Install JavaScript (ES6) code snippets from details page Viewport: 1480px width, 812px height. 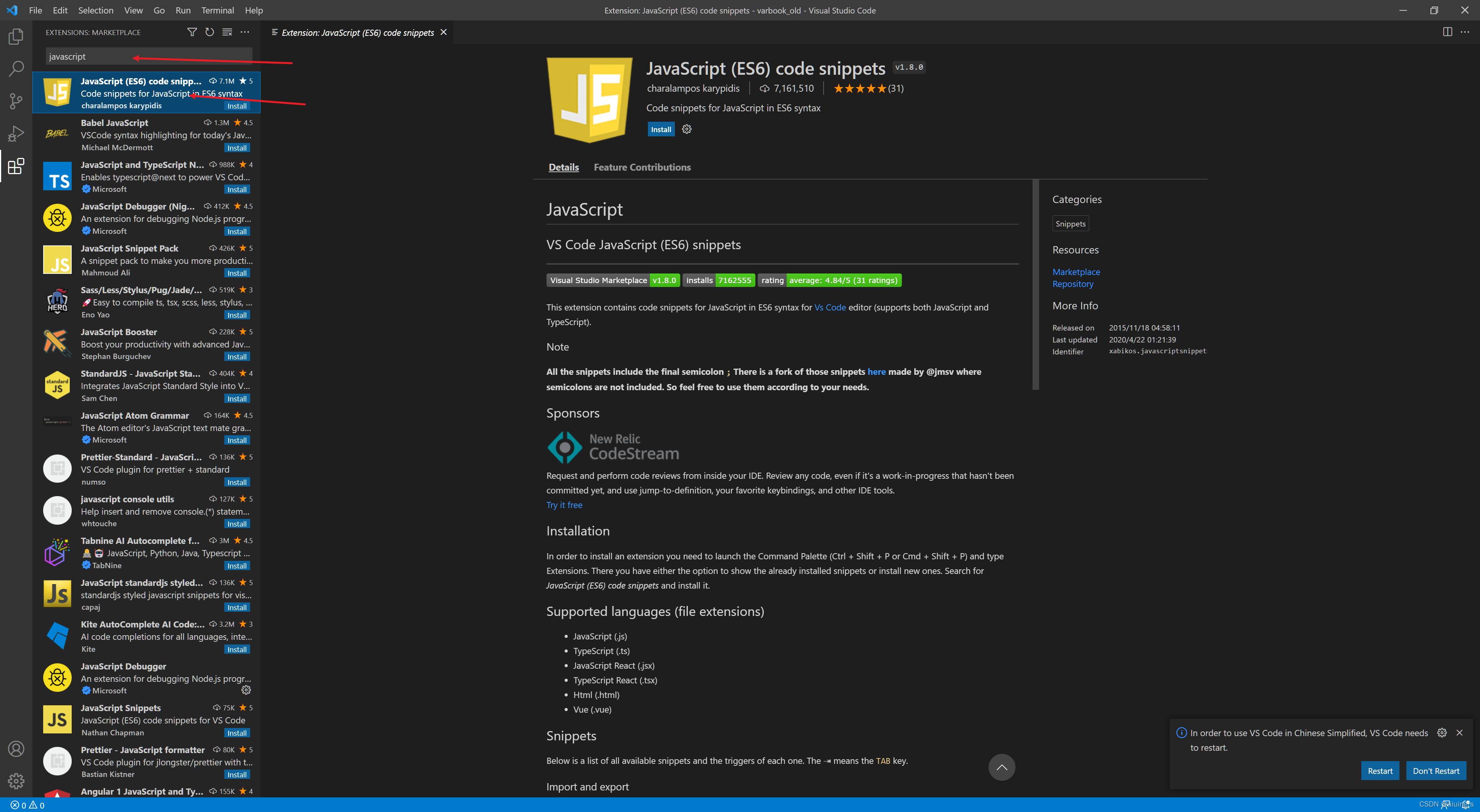[661, 129]
